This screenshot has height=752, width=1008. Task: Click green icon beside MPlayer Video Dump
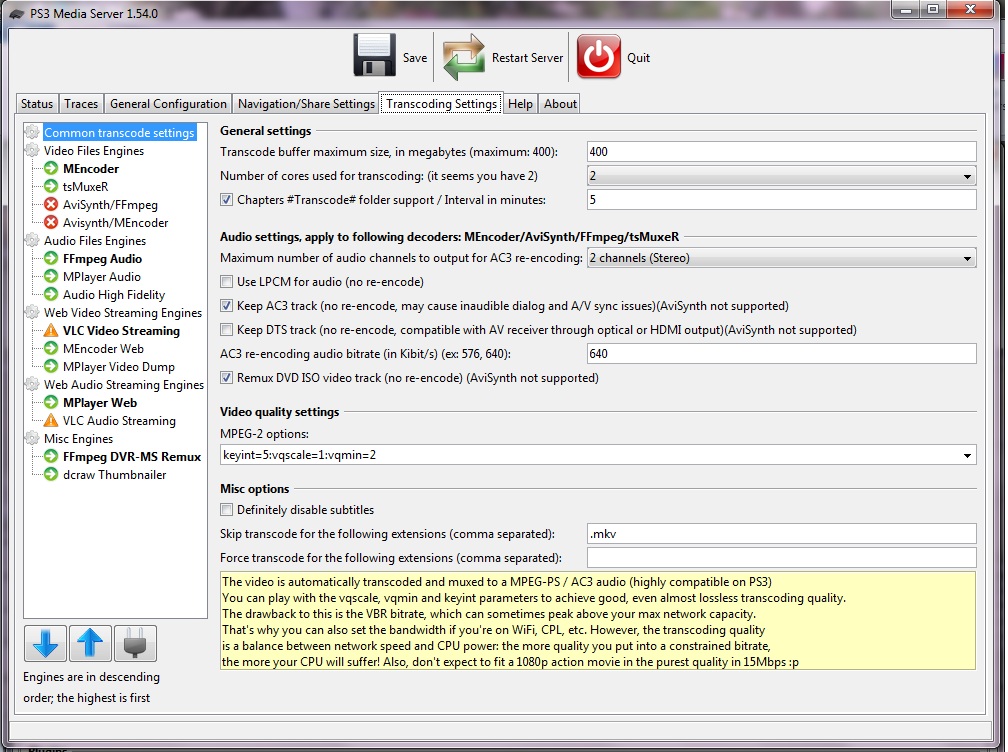51,366
